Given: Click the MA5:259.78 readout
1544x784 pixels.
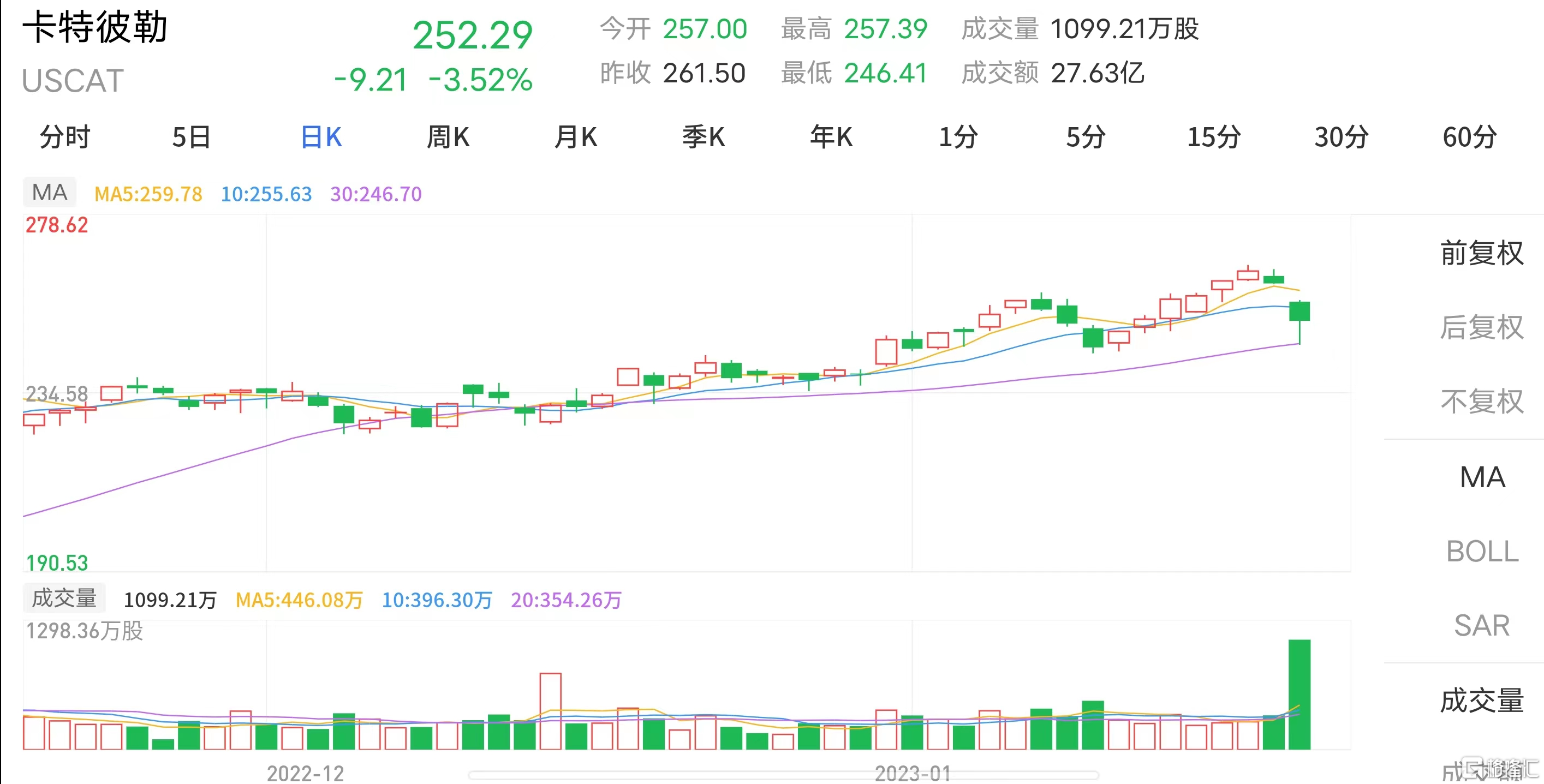Looking at the screenshot, I should pos(148,194).
